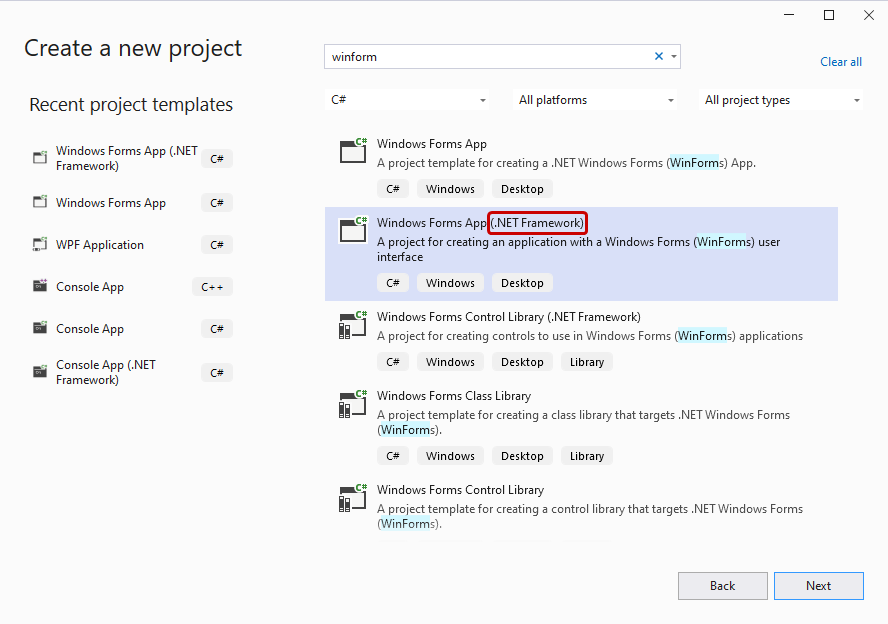Click the Clear all link
888x624 pixels.
(840, 61)
